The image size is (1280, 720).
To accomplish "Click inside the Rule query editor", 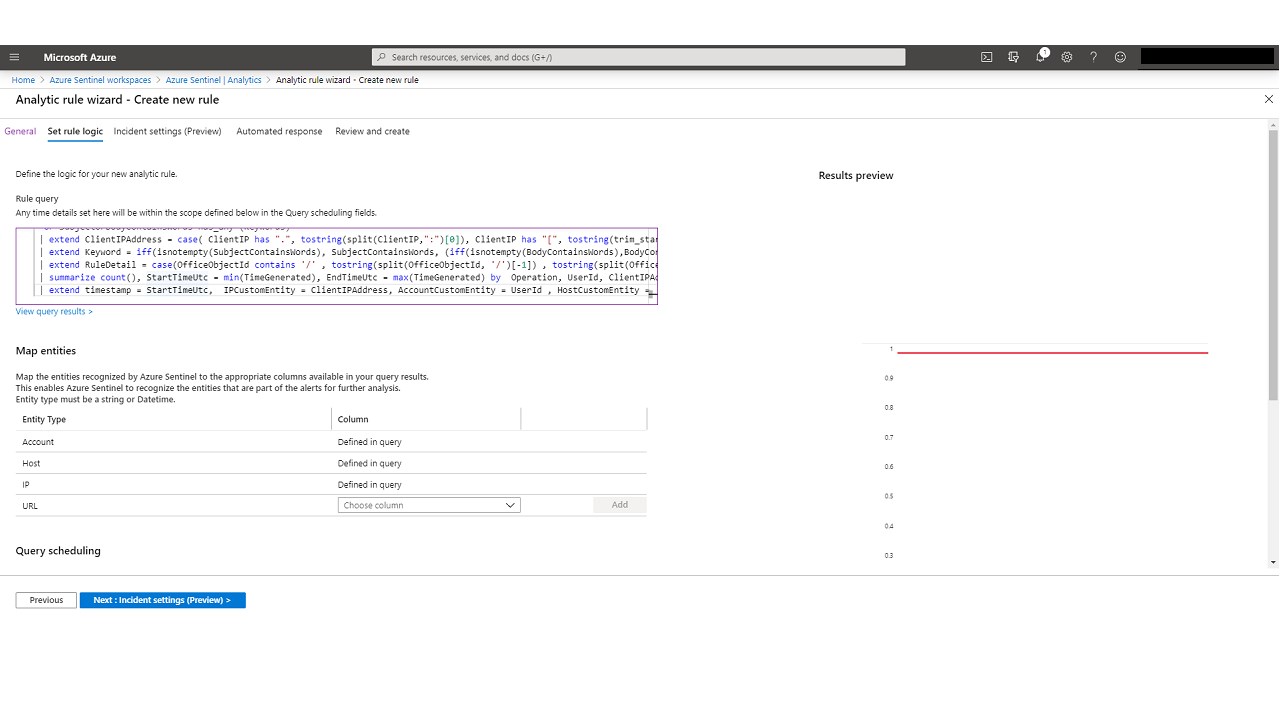I will coord(336,265).
